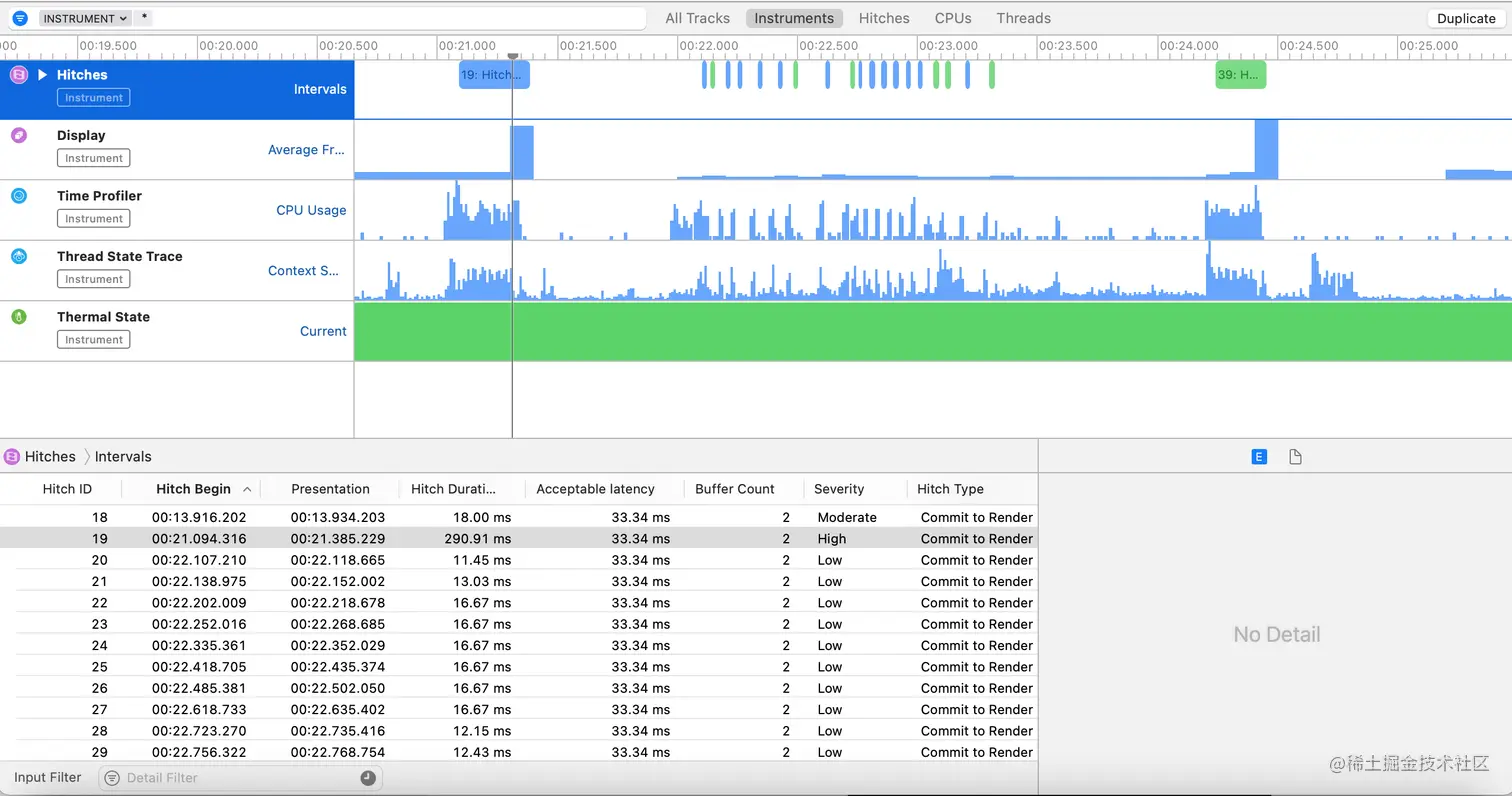Click the Hitches breadcrumb icon
Viewport: 1512px width, 796px height.
click(x=12, y=457)
